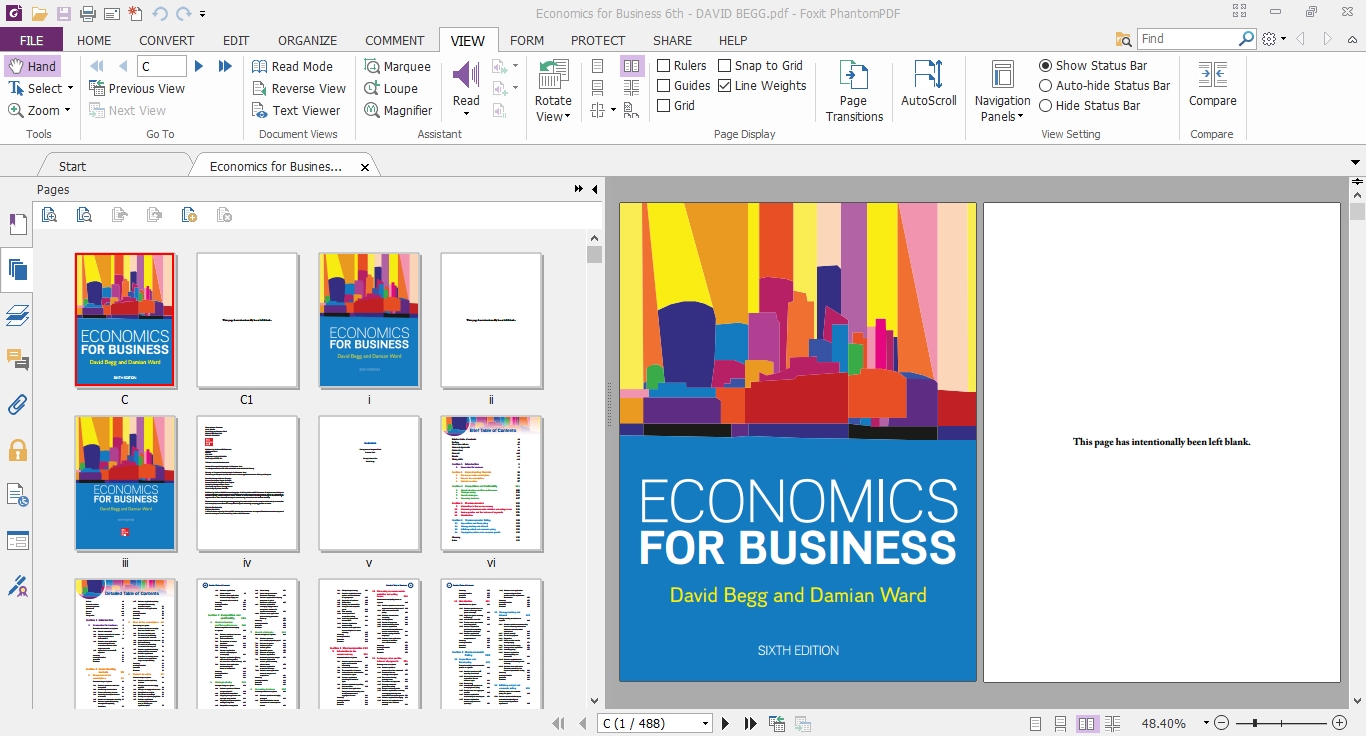Click the Print icon in quick access toolbar
Image resolution: width=1366 pixels, height=736 pixels.
pos(88,14)
